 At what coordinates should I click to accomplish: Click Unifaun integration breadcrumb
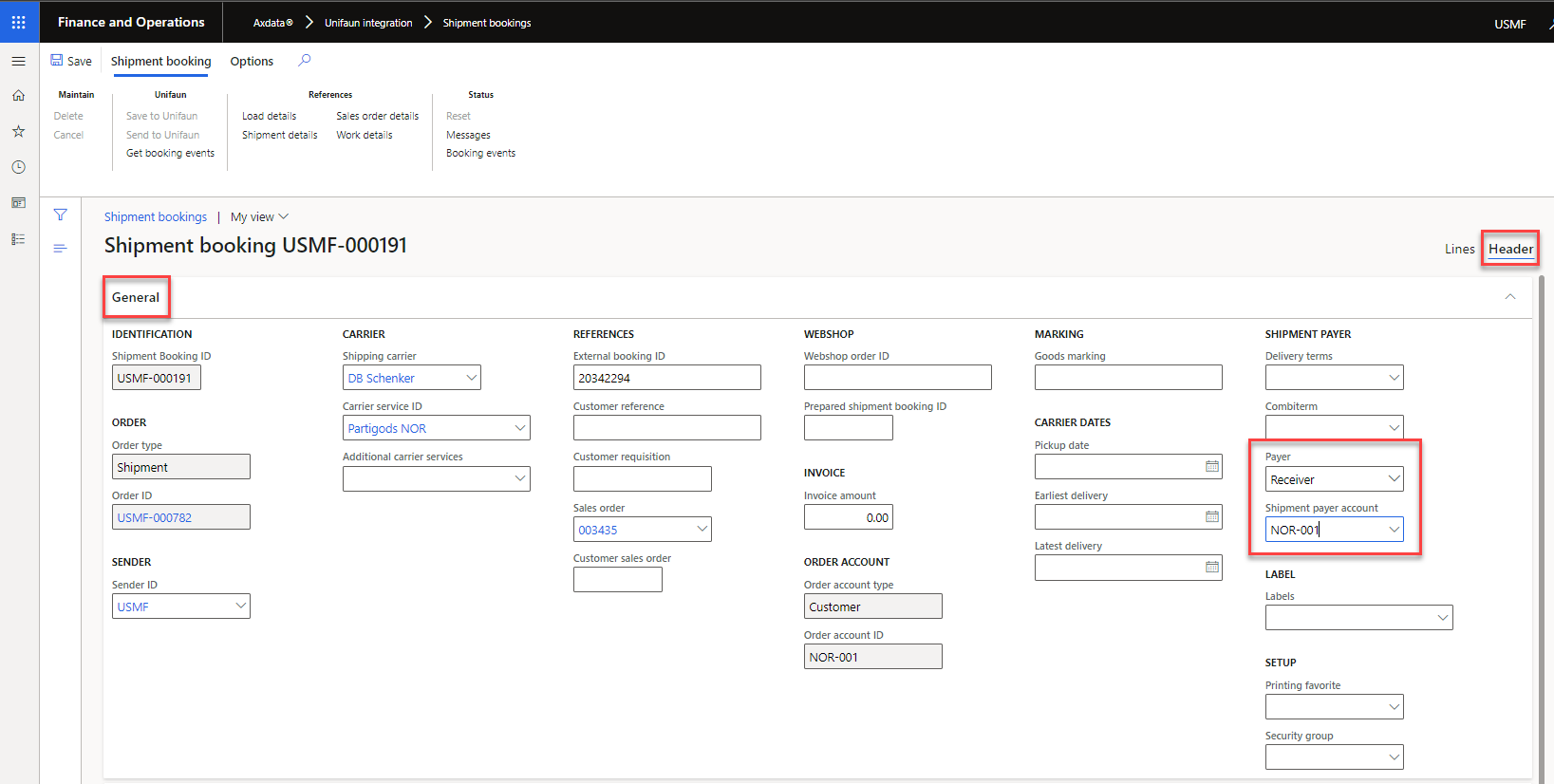(x=368, y=23)
